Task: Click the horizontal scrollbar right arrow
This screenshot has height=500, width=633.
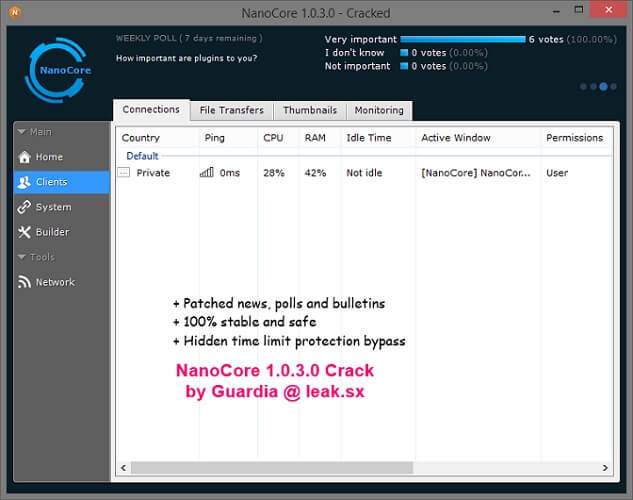Action: coord(605,468)
